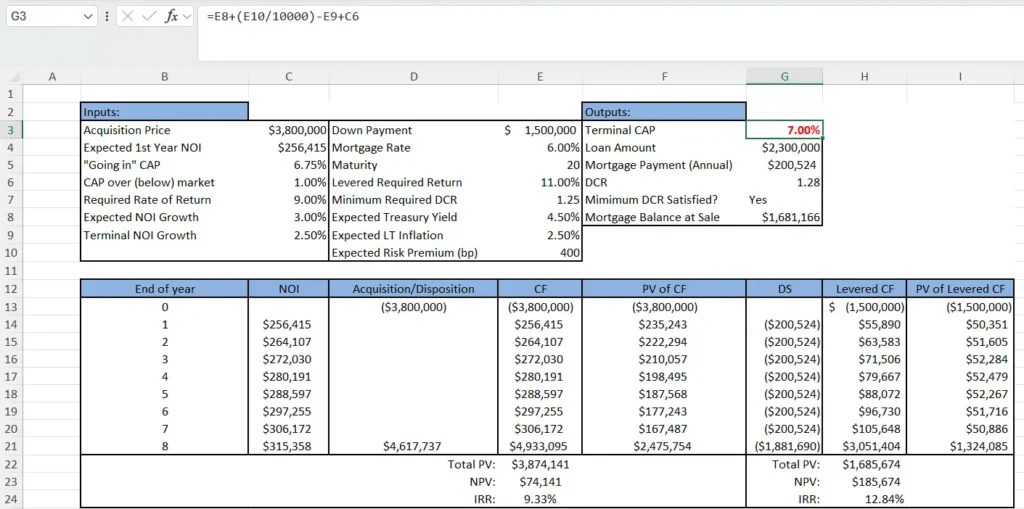1024x509 pixels.
Task: Select the disposition value $4,617,737
Action: [x=413, y=447]
